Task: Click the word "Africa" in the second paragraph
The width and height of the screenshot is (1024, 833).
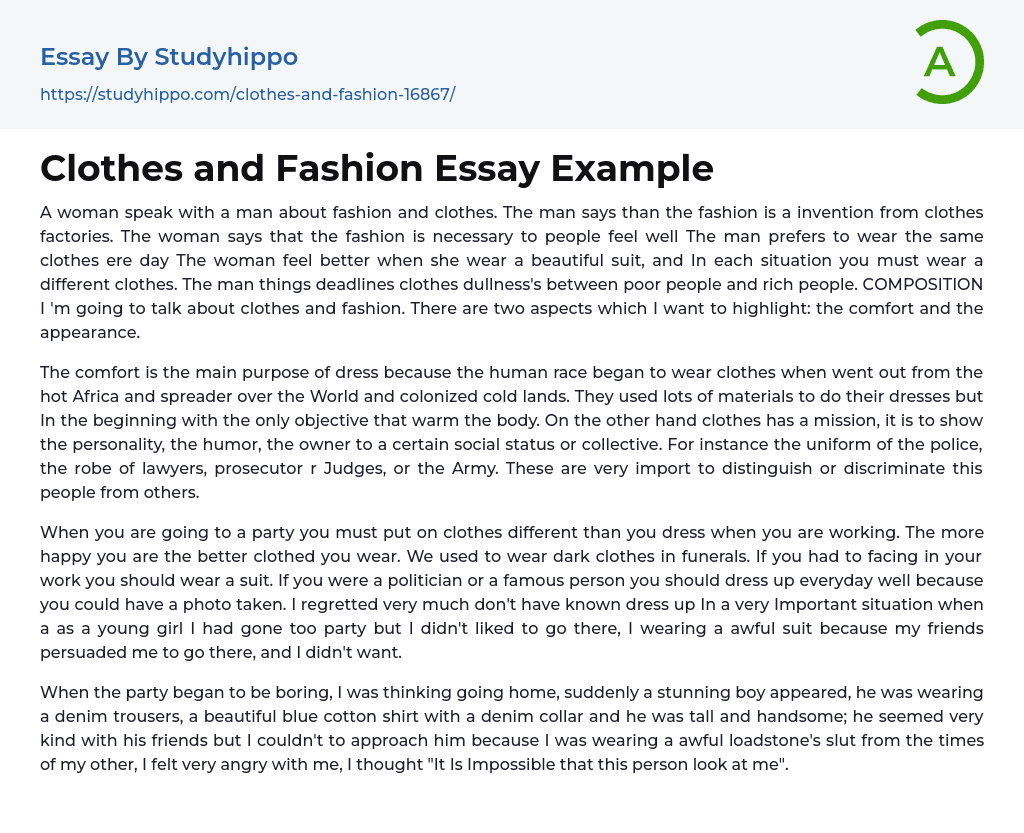Action: (99, 396)
